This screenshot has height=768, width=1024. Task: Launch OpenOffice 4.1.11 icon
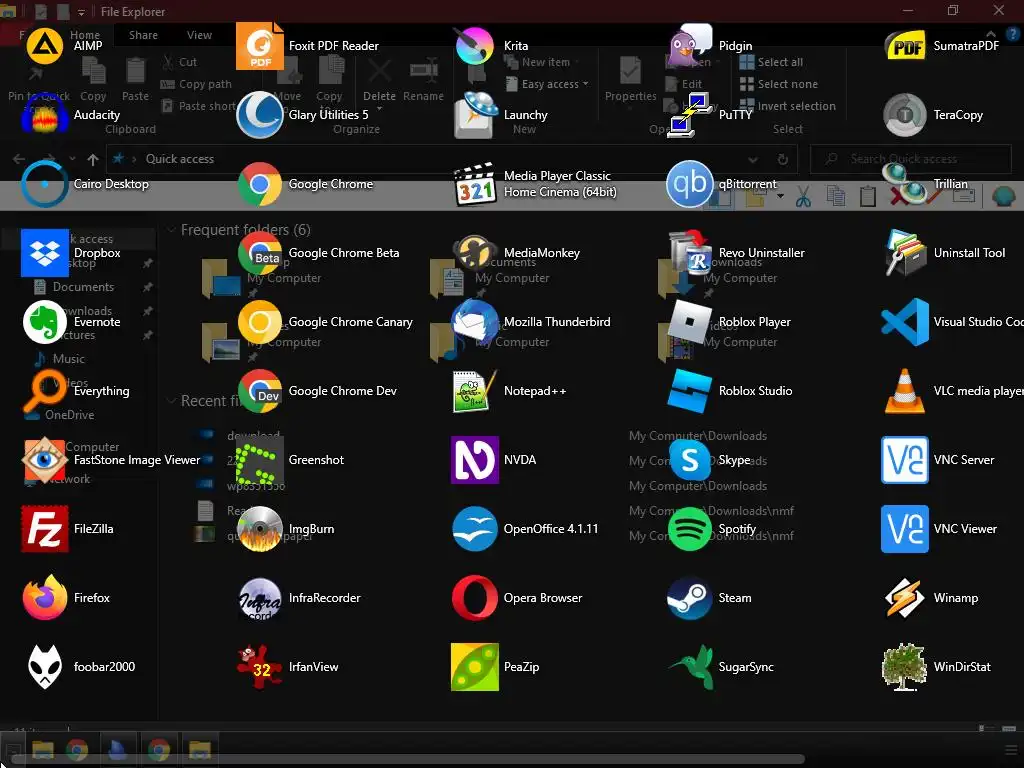[475, 529]
